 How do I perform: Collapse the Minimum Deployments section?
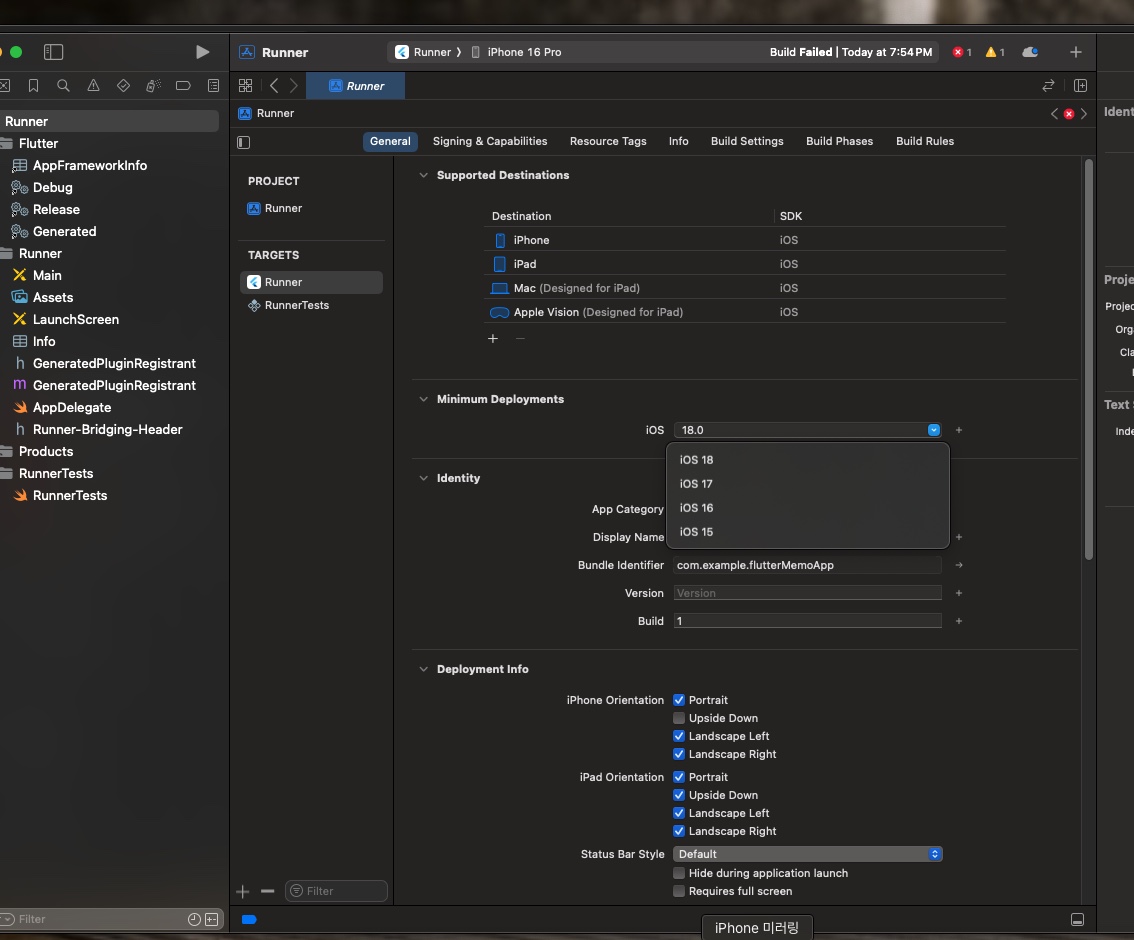click(424, 399)
